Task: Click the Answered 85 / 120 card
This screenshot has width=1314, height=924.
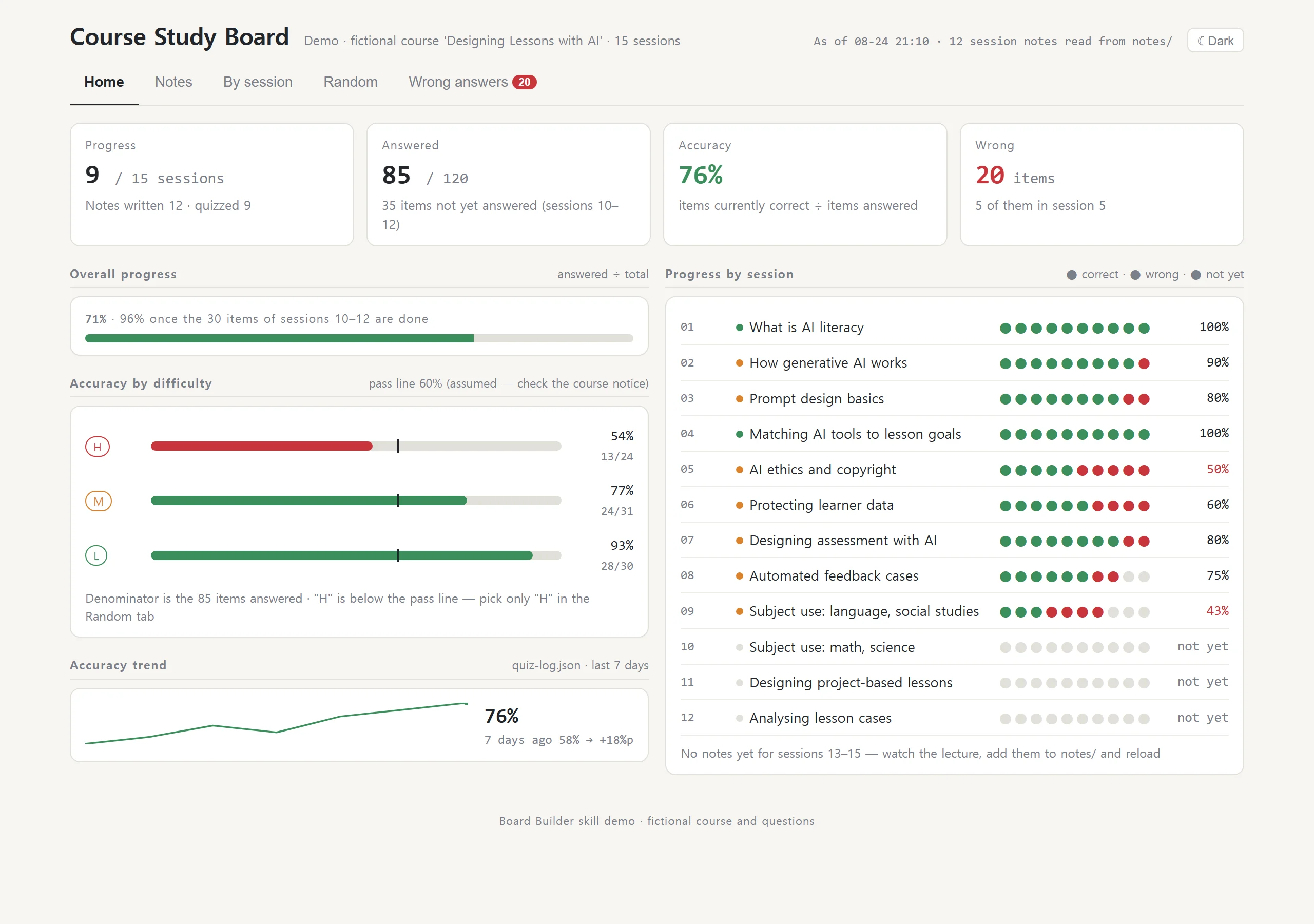Action: (508, 184)
